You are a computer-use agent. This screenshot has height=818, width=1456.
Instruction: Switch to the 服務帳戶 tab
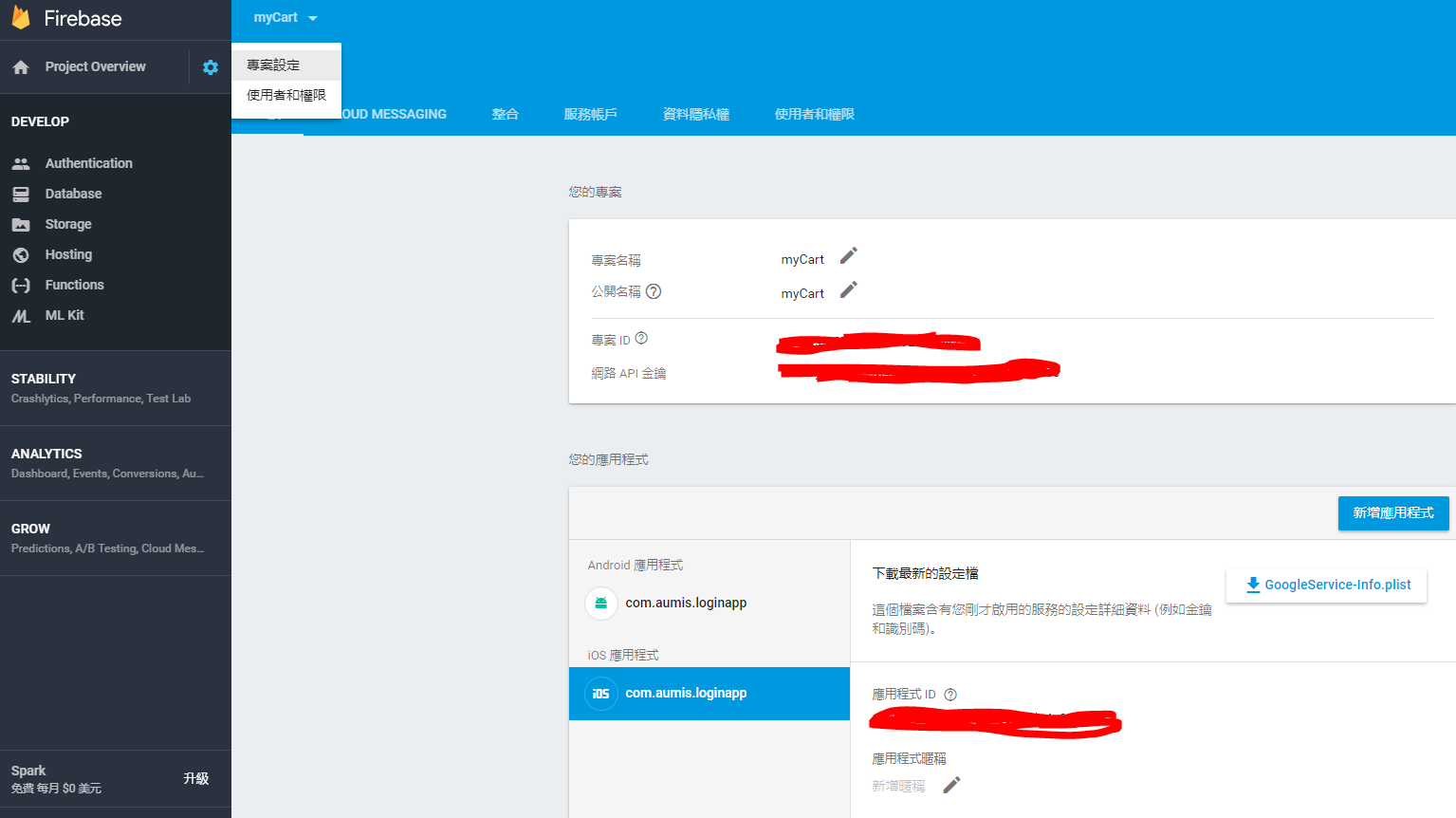coord(591,114)
